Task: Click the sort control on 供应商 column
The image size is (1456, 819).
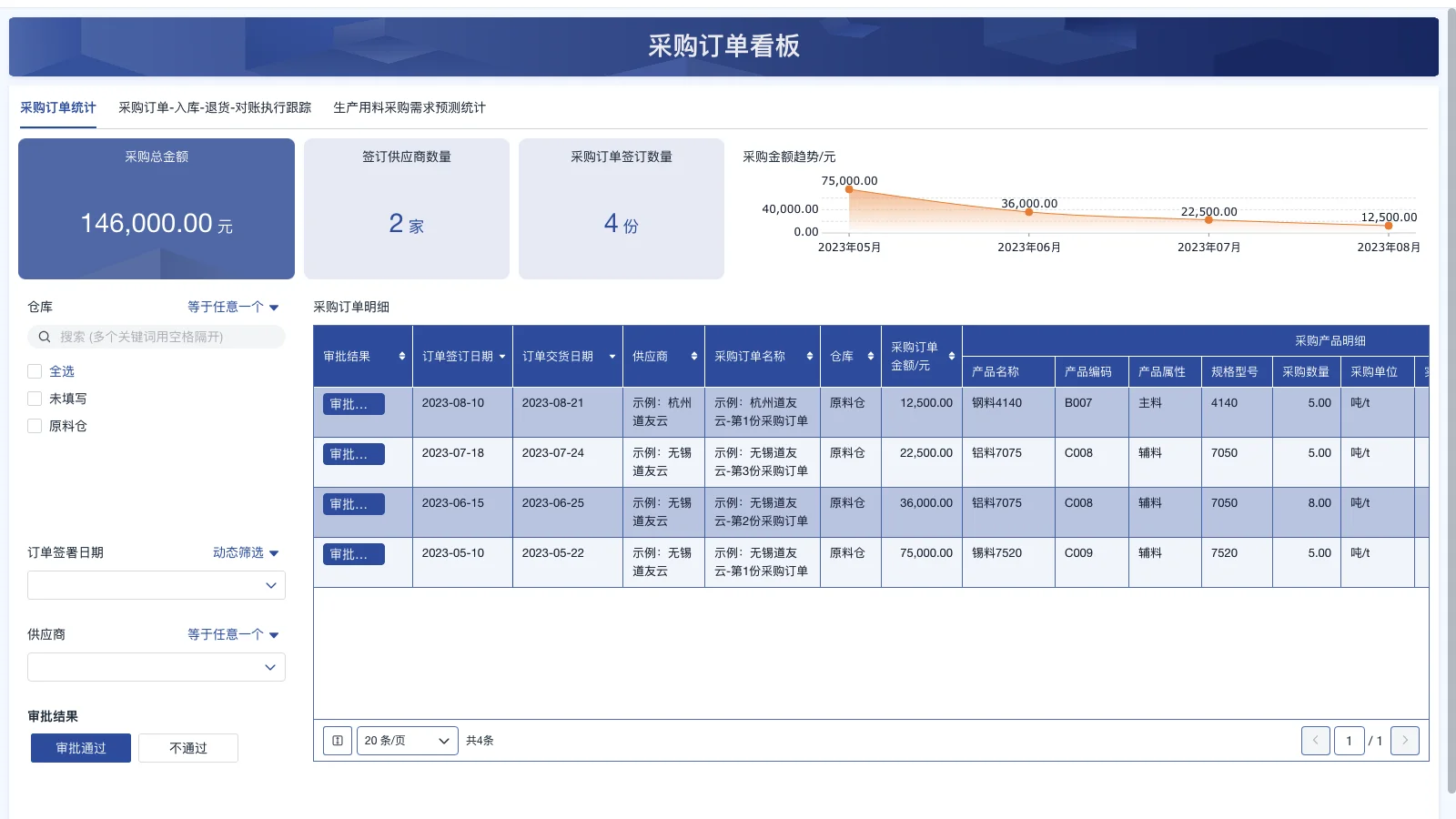Action: 693,357
